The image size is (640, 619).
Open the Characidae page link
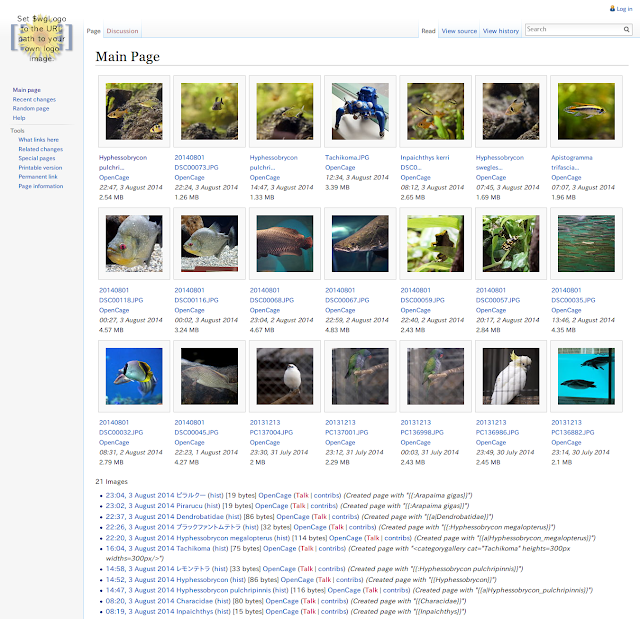(195, 601)
